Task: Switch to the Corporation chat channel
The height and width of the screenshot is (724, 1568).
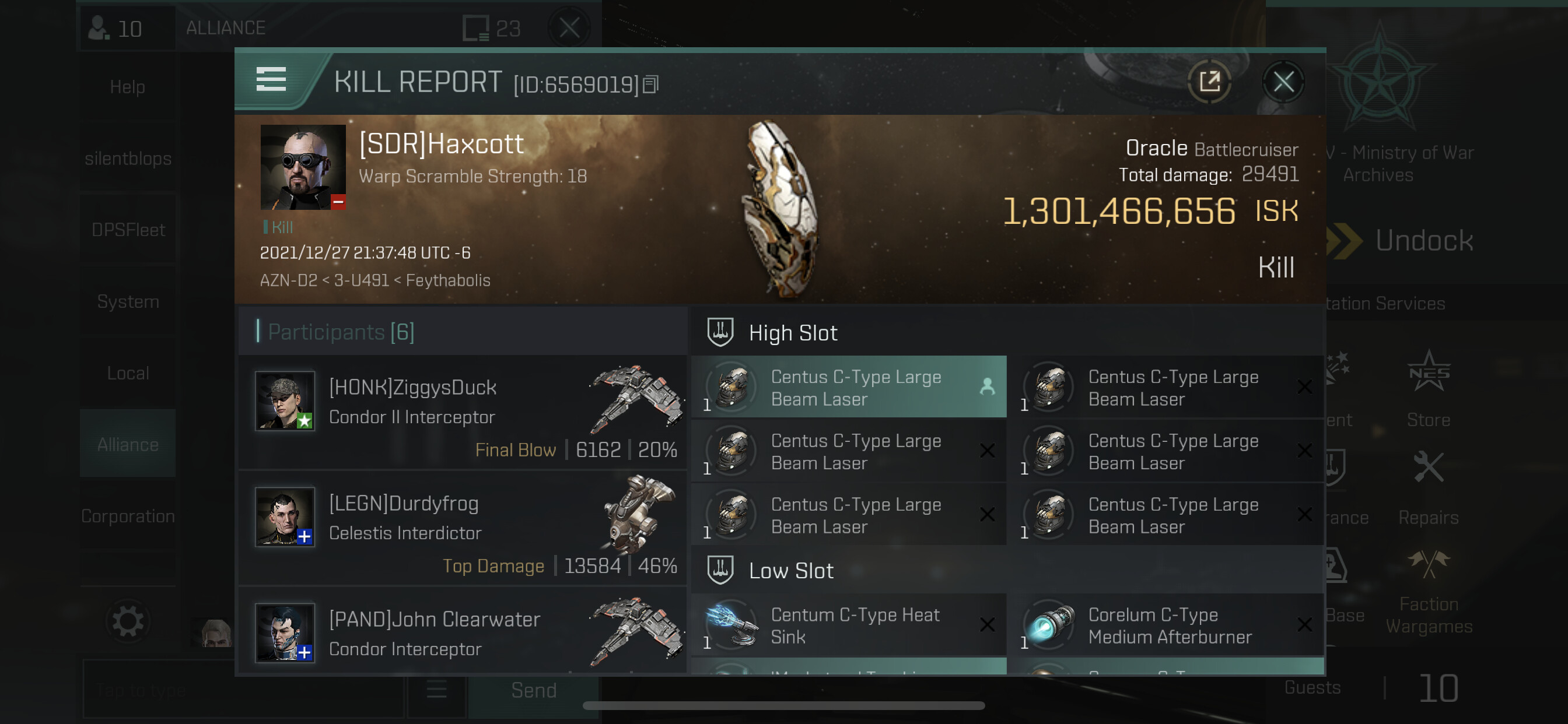Action: point(128,516)
